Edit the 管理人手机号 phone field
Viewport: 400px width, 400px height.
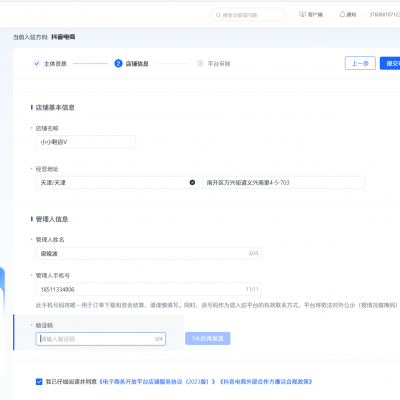(x=149, y=289)
